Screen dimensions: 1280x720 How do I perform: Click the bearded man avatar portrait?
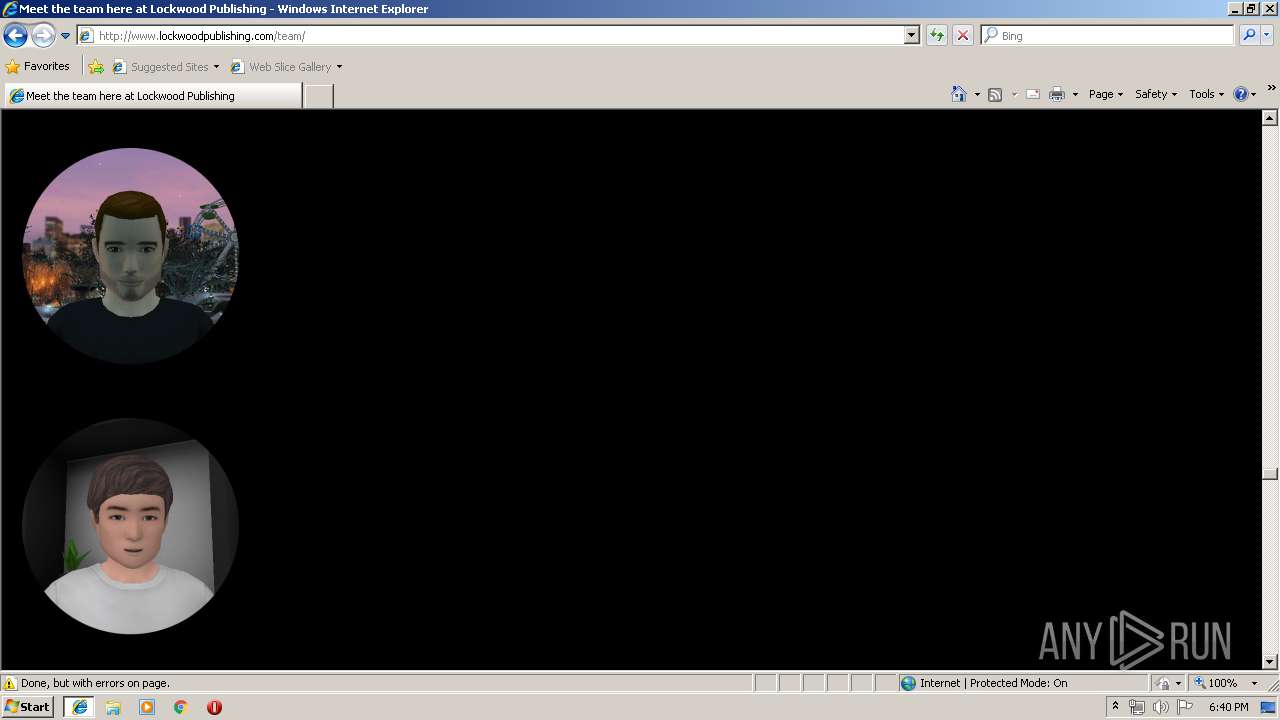coord(130,256)
